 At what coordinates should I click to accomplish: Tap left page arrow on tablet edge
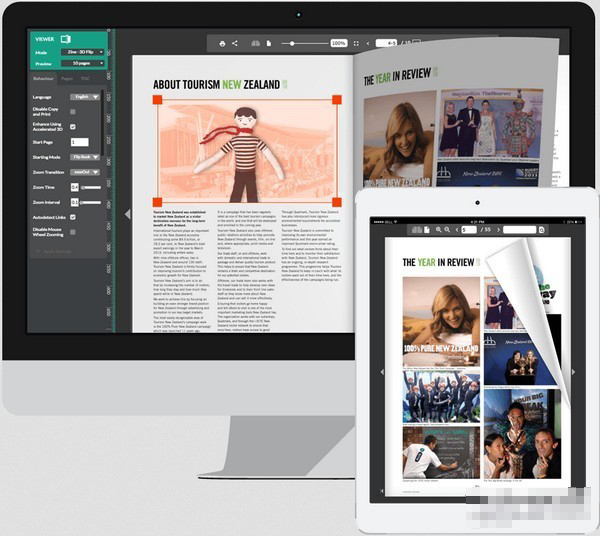(x=382, y=372)
